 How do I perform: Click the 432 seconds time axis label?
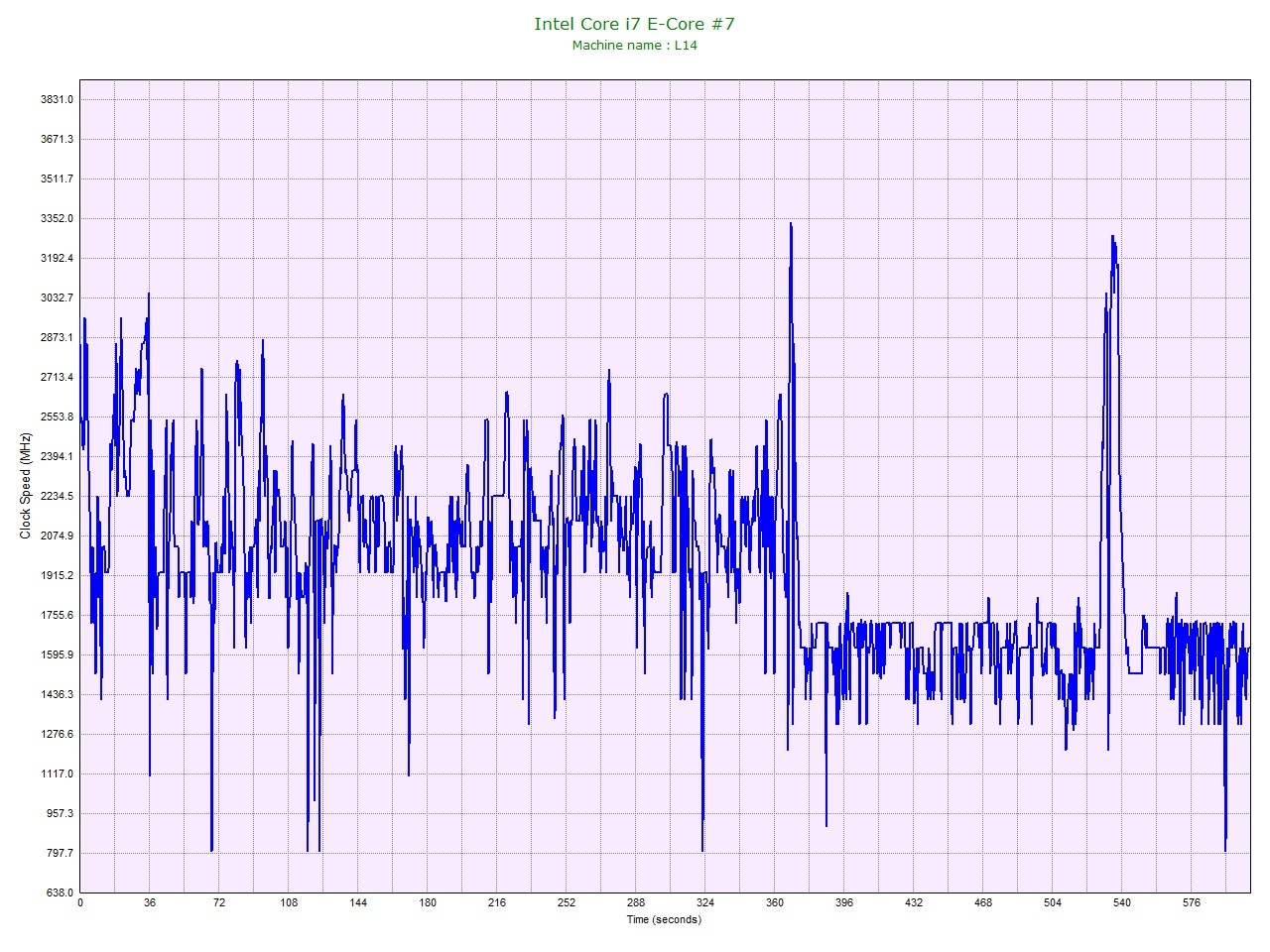click(x=914, y=903)
